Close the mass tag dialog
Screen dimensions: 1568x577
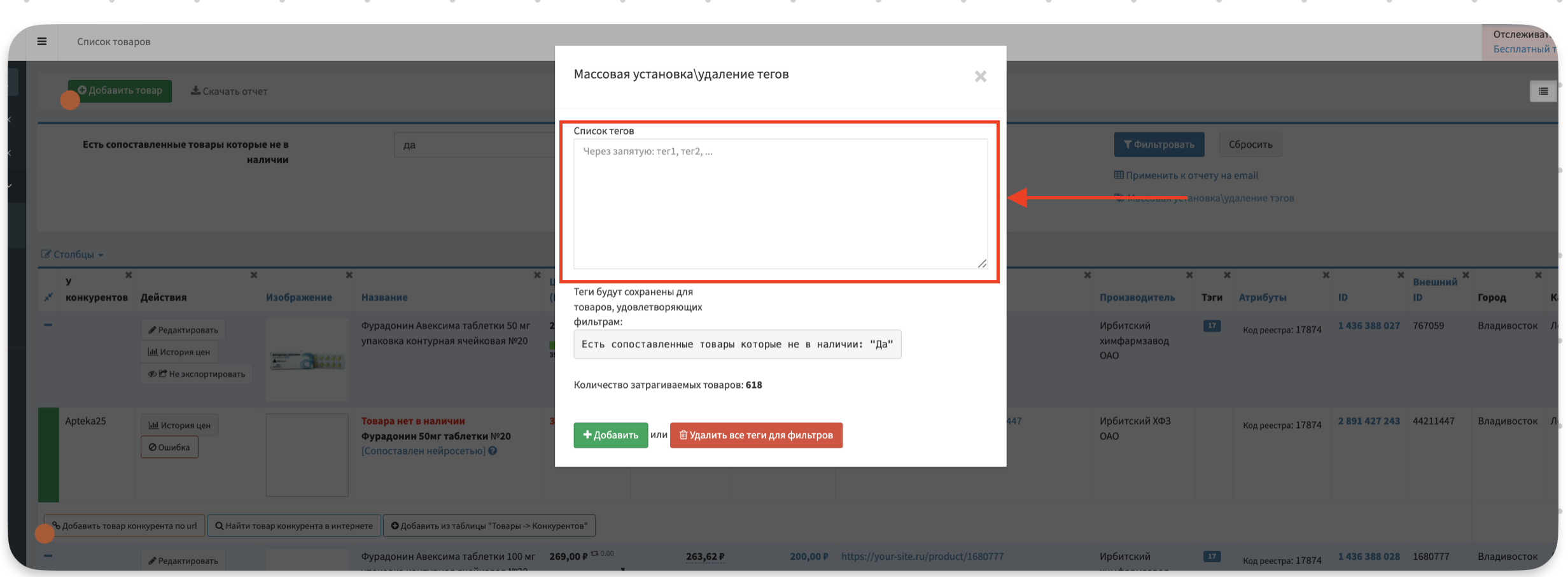980,76
